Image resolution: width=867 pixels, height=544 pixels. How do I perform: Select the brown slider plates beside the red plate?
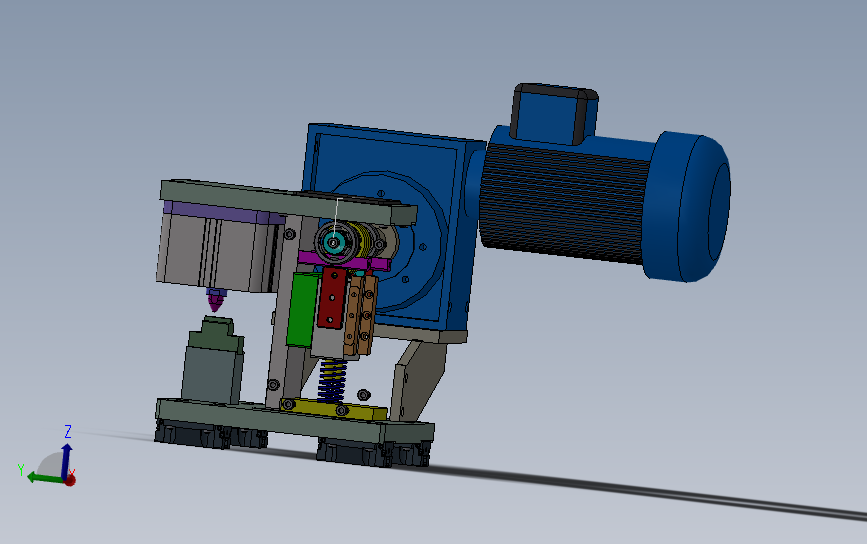(x=361, y=315)
